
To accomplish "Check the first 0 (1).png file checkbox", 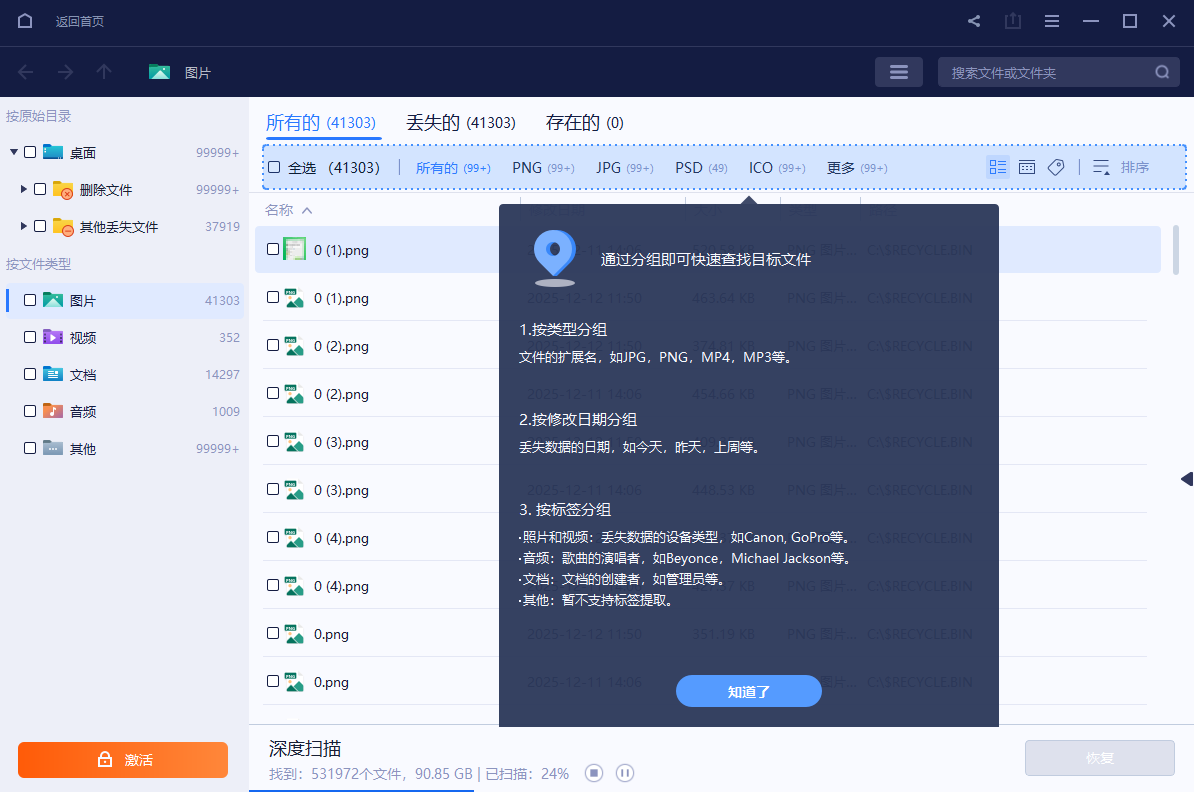I will click(273, 249).
